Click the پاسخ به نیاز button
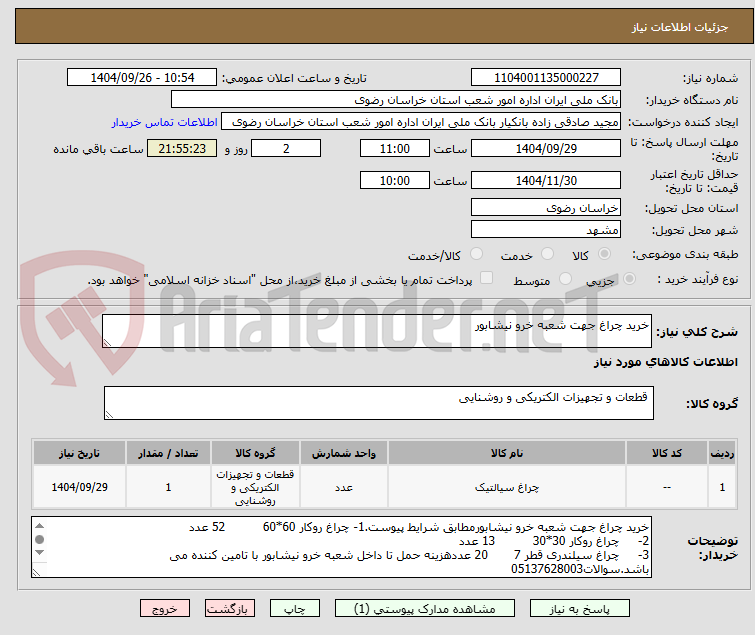The image size is (755, 635). [579, 609]
